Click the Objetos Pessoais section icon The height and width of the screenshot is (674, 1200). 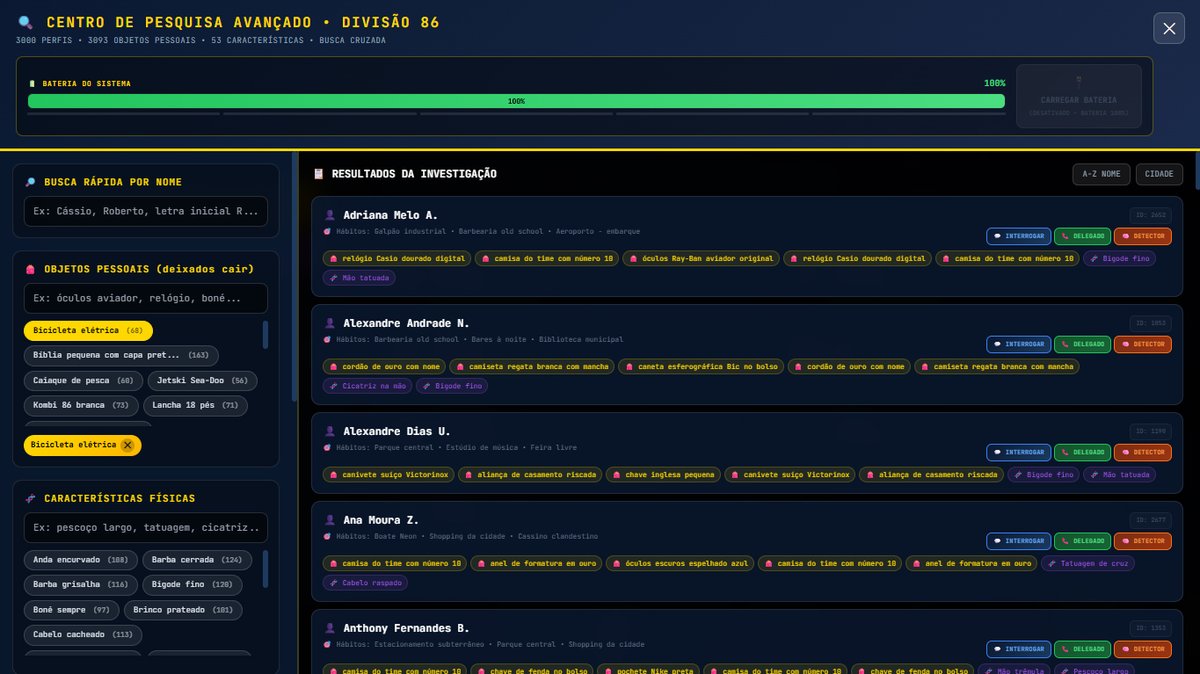30,269
